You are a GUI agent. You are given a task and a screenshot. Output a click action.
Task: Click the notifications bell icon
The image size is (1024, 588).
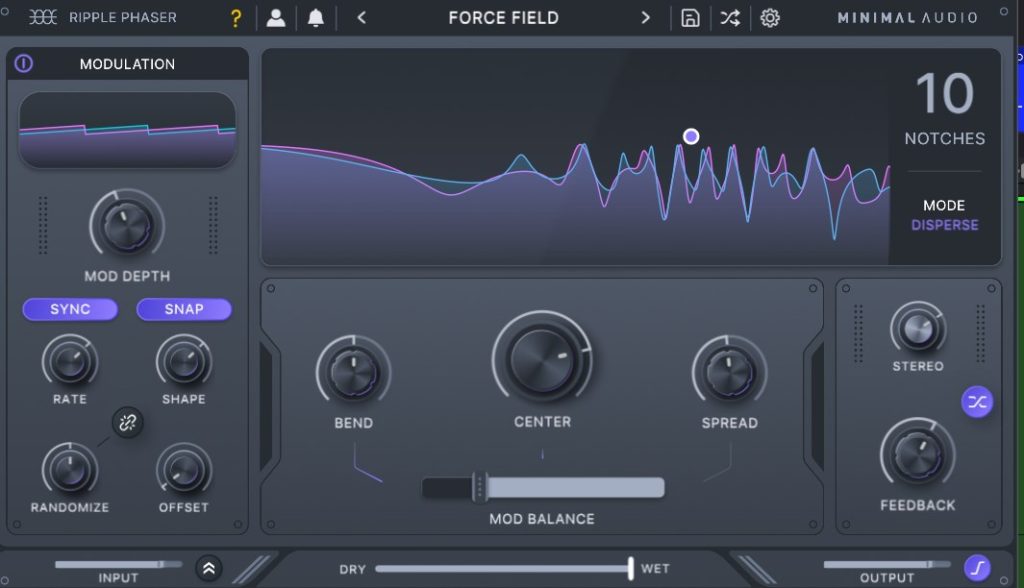click(316, 18)
